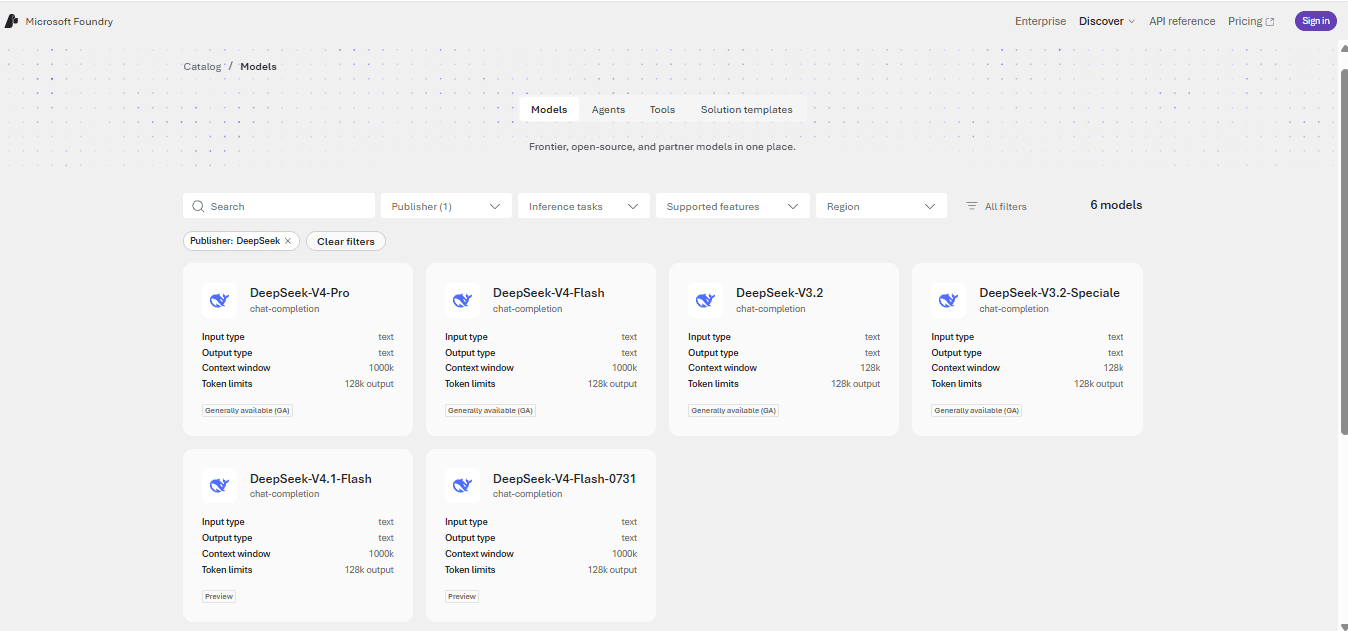Click DeepSeek-V4-Flash Generally available (GA) badge

490,410
